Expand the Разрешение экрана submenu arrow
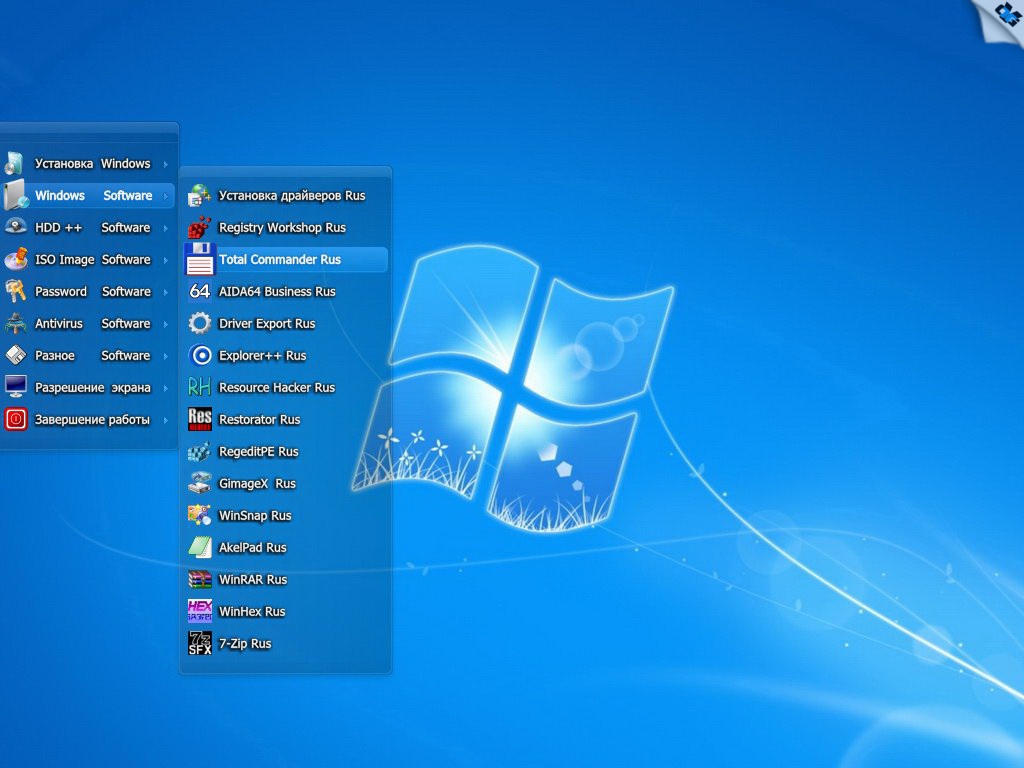Screen dimensions: 1024x768 [x=166, y=388]
